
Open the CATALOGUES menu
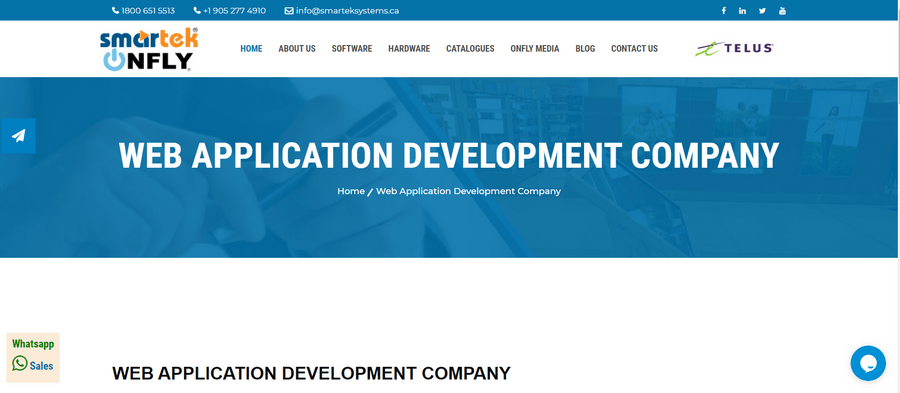tap(470, 49)
